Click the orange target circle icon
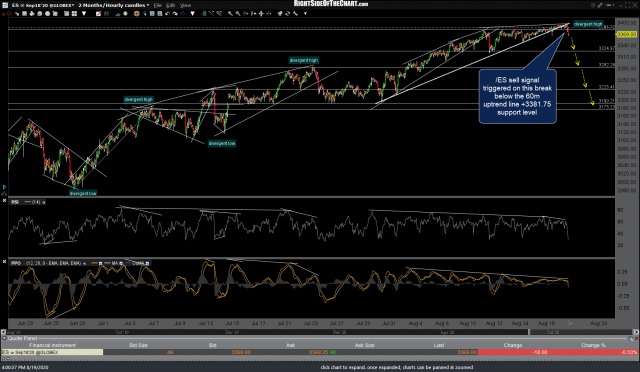The image size is (640, 372). pyautogui.click(x=137, y=14)
